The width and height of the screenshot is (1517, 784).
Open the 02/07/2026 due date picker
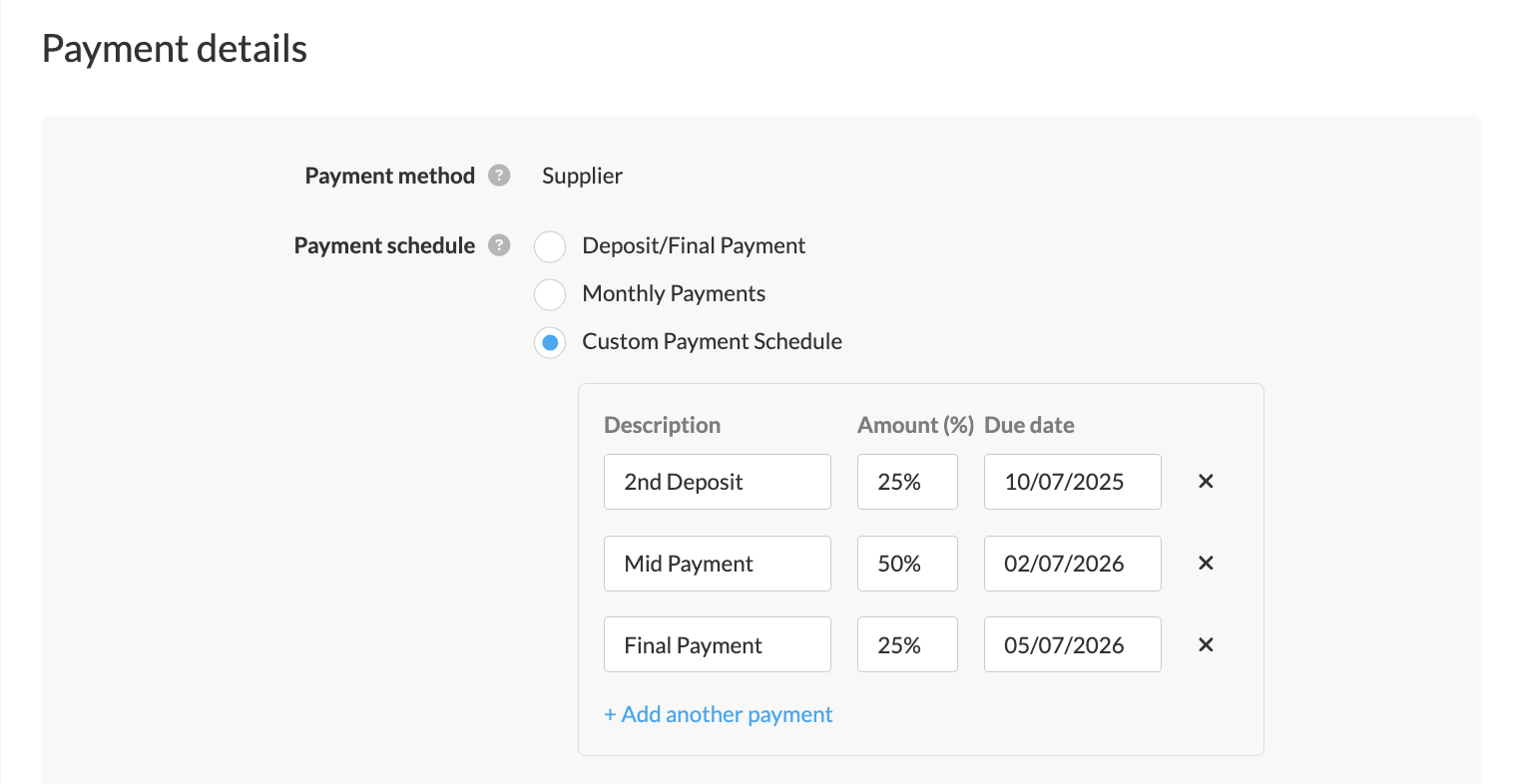click(x=1072, y=564)
